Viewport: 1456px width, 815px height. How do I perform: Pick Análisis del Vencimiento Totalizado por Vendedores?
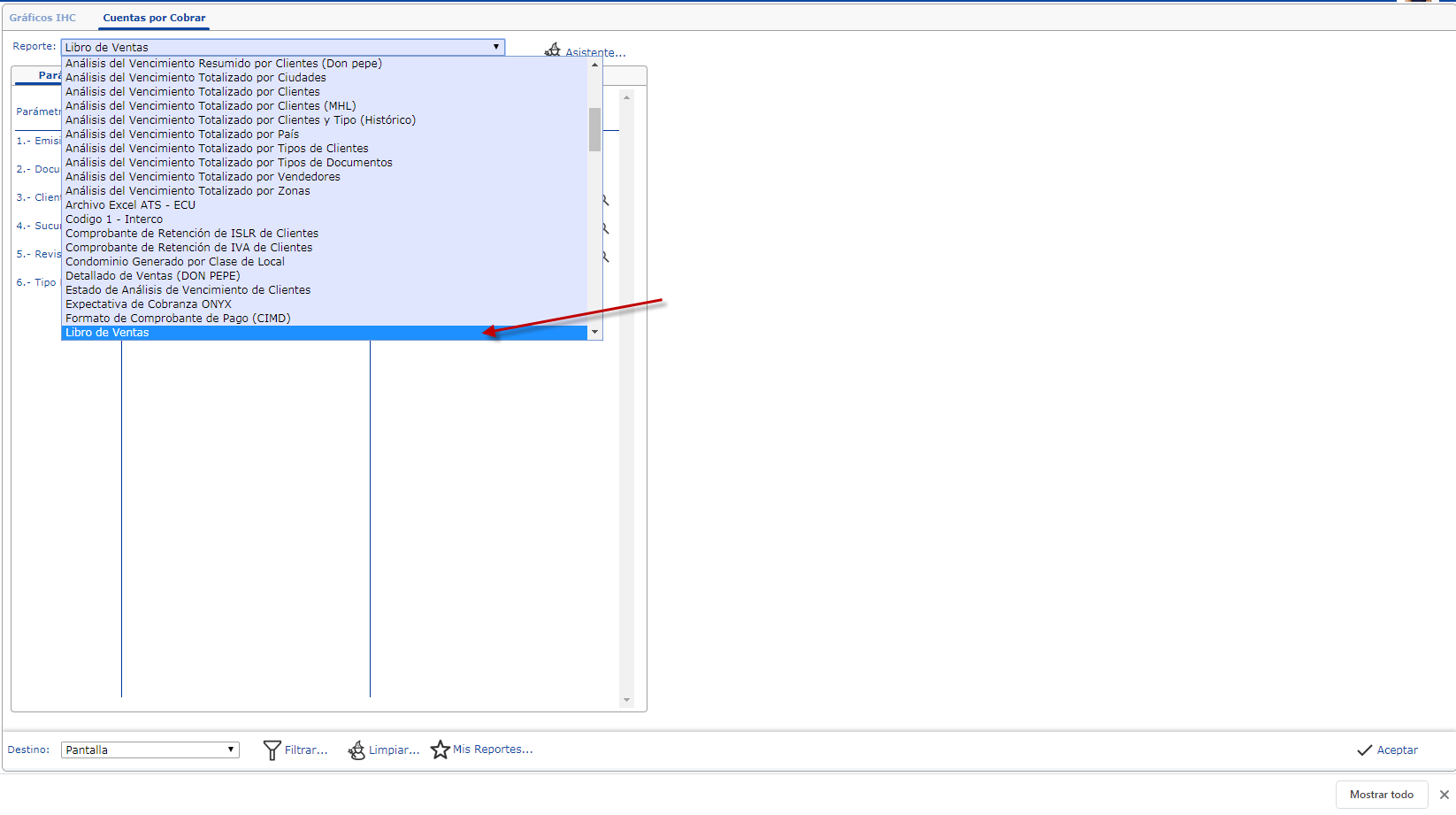(x=324, y=177)
